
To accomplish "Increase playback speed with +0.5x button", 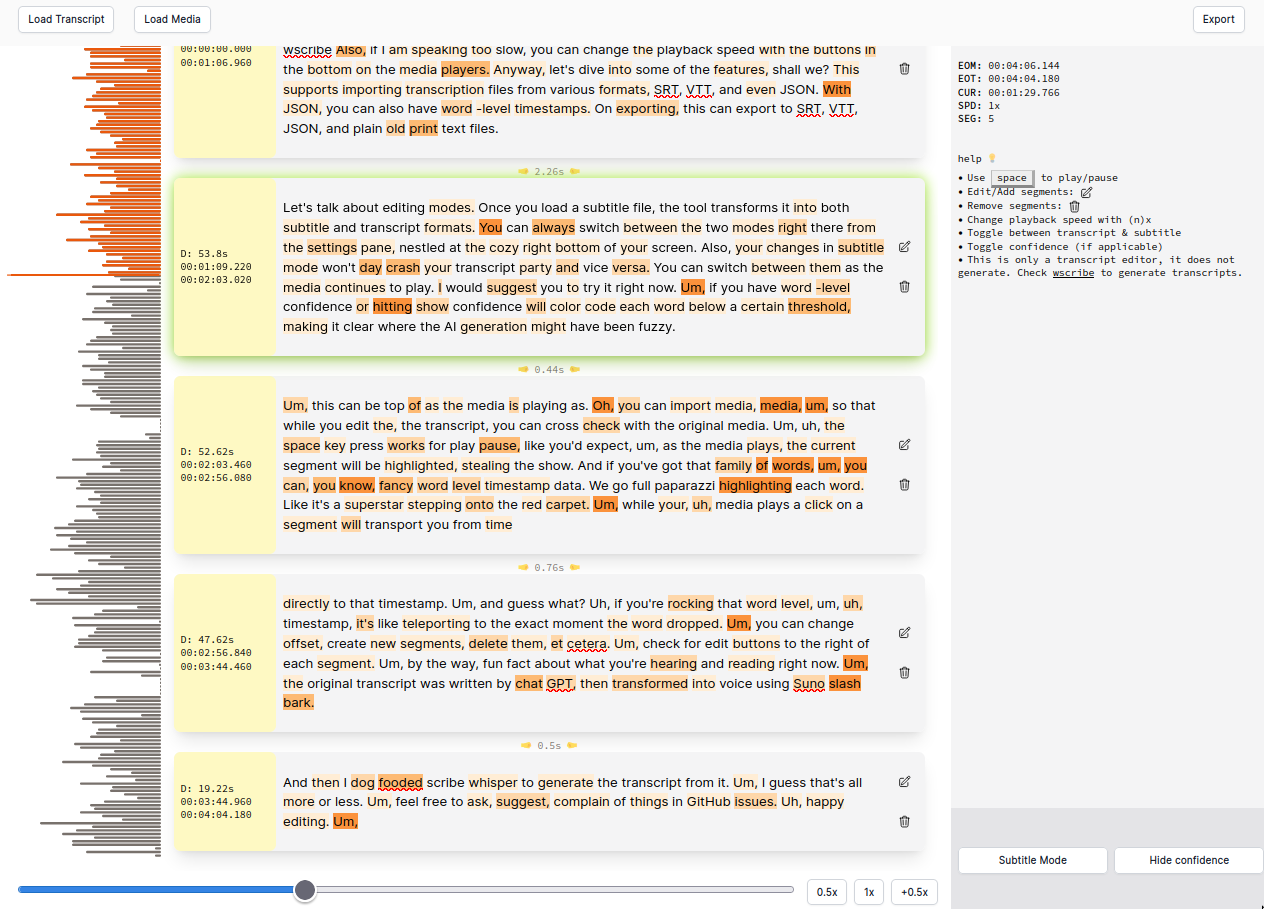I will coord(914,892).
